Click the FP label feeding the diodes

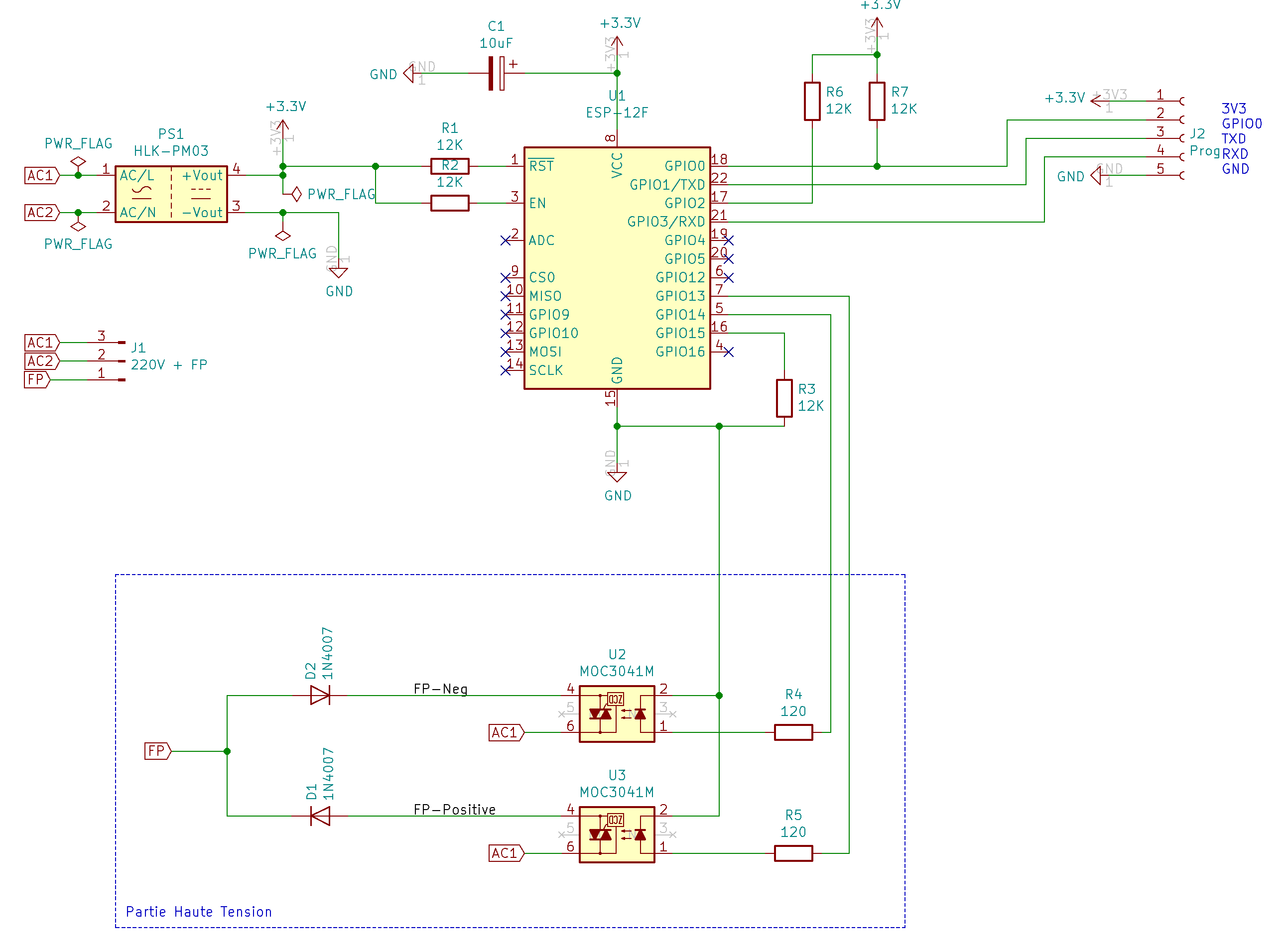pos(156,751)
